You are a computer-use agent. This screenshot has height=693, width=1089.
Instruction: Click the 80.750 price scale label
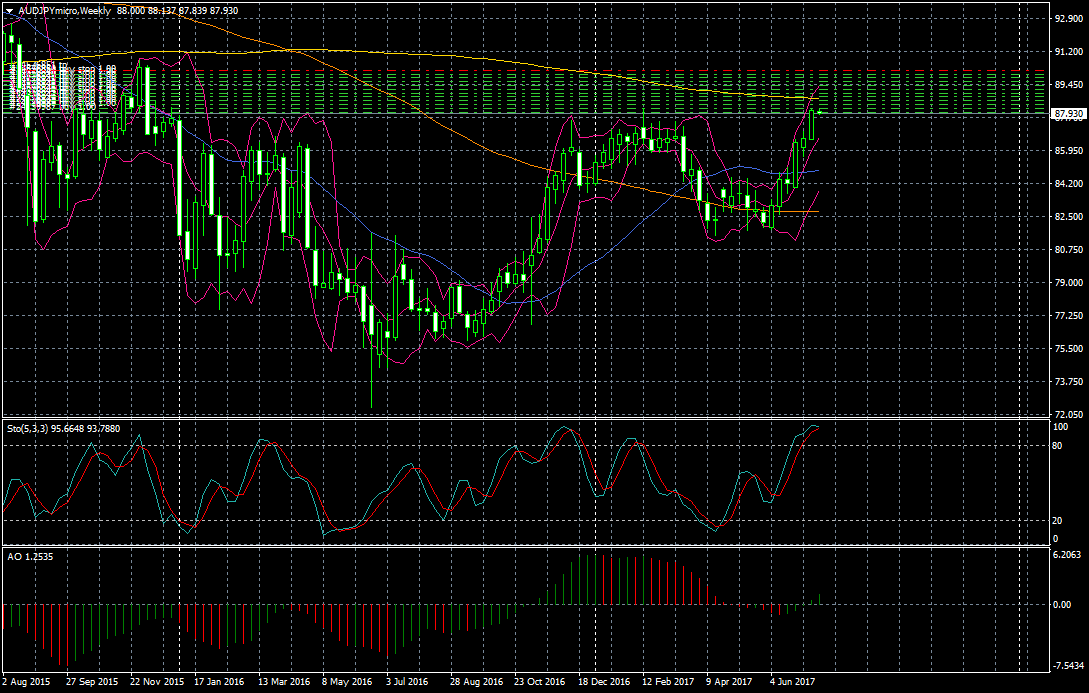click(x=1068, y=249)
